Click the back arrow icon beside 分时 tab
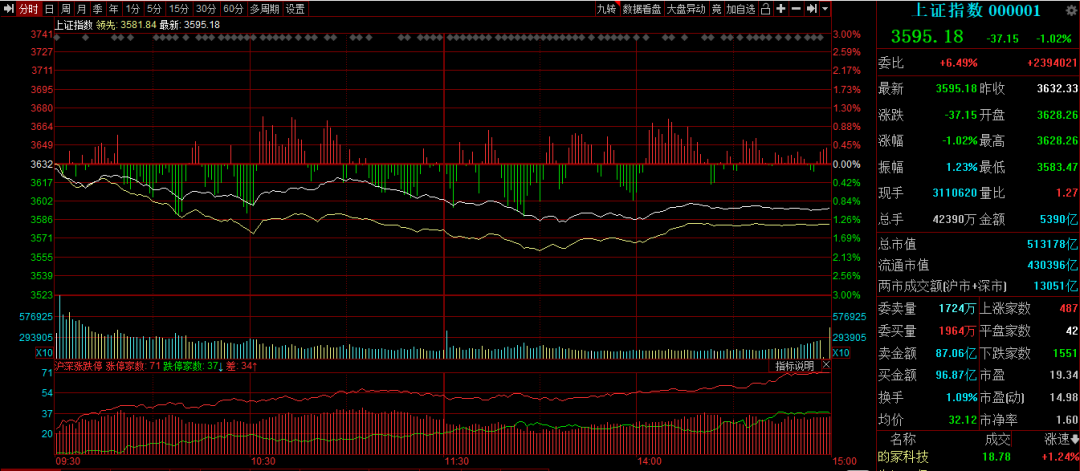Screen dimensions: 1080x471 8,9
